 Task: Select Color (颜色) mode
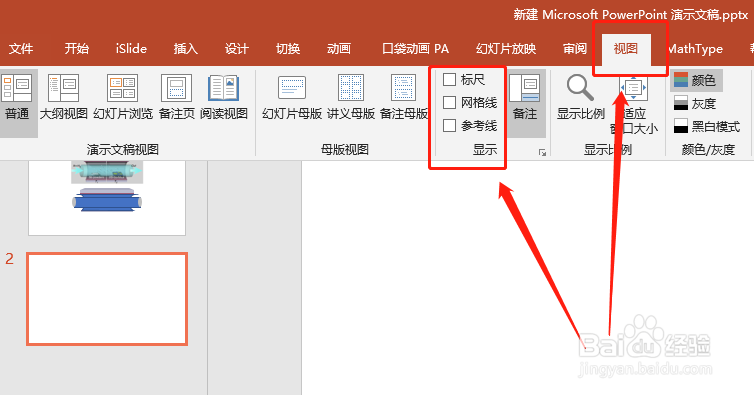tap(695, 80)
